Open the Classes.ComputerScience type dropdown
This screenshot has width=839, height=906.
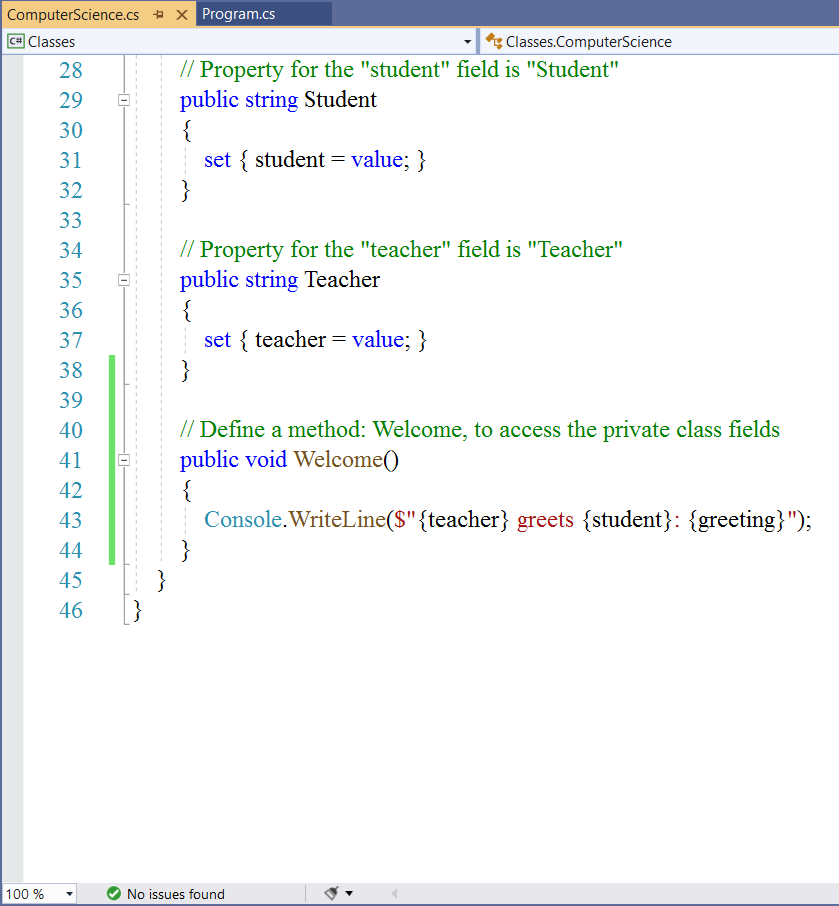click(x=660, y=42)
